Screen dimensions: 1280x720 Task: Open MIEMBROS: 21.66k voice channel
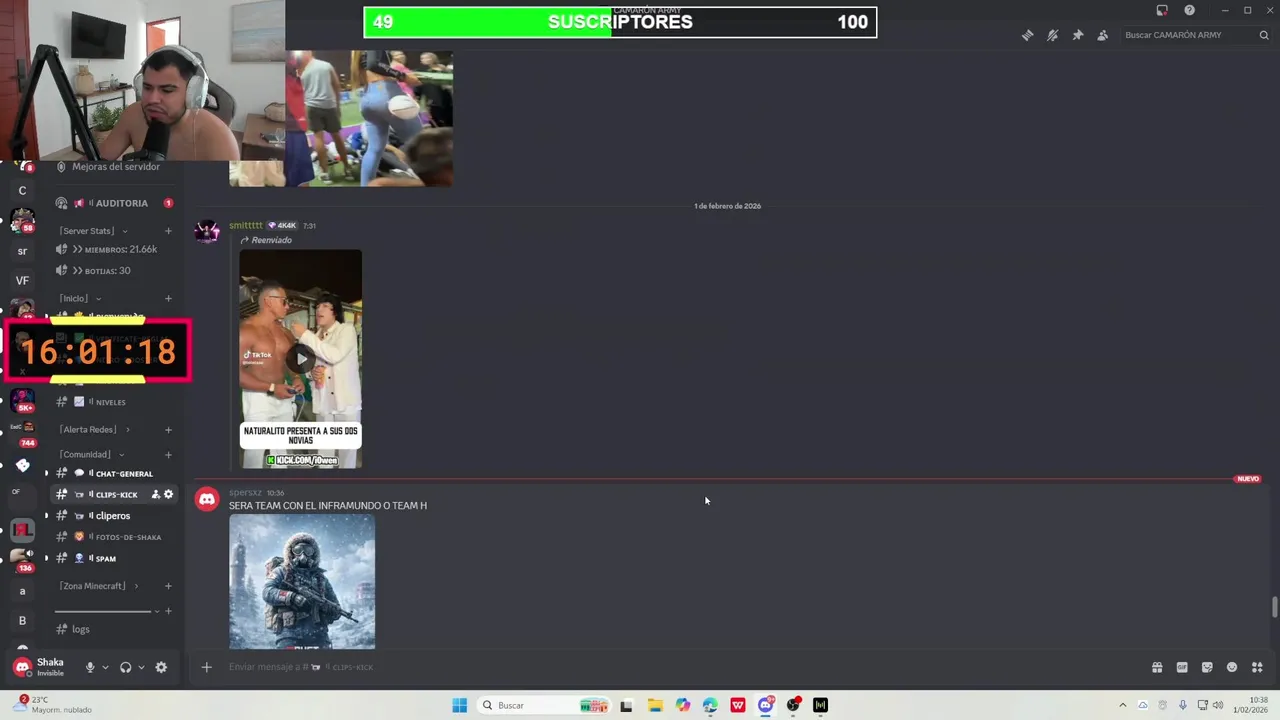click(113, 249)
